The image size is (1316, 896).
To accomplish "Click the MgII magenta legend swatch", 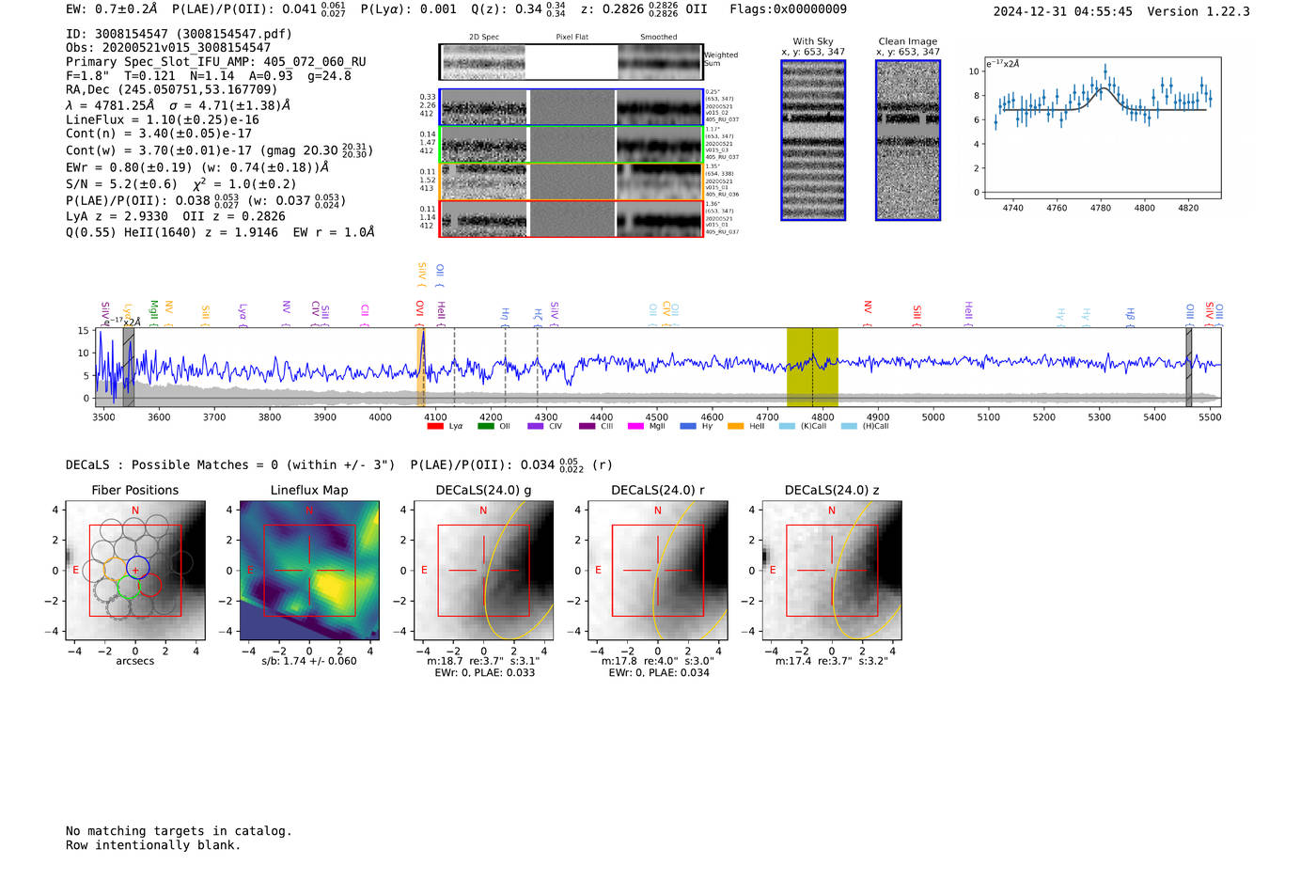I will 635,426.
